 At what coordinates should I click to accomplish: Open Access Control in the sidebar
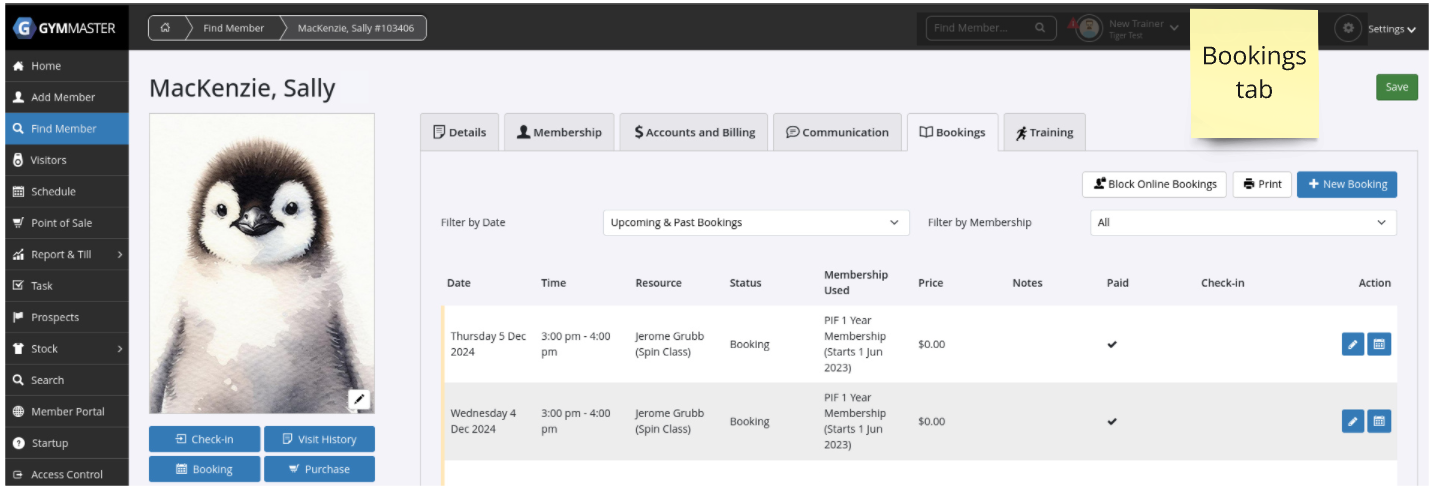tap(66, 474)
